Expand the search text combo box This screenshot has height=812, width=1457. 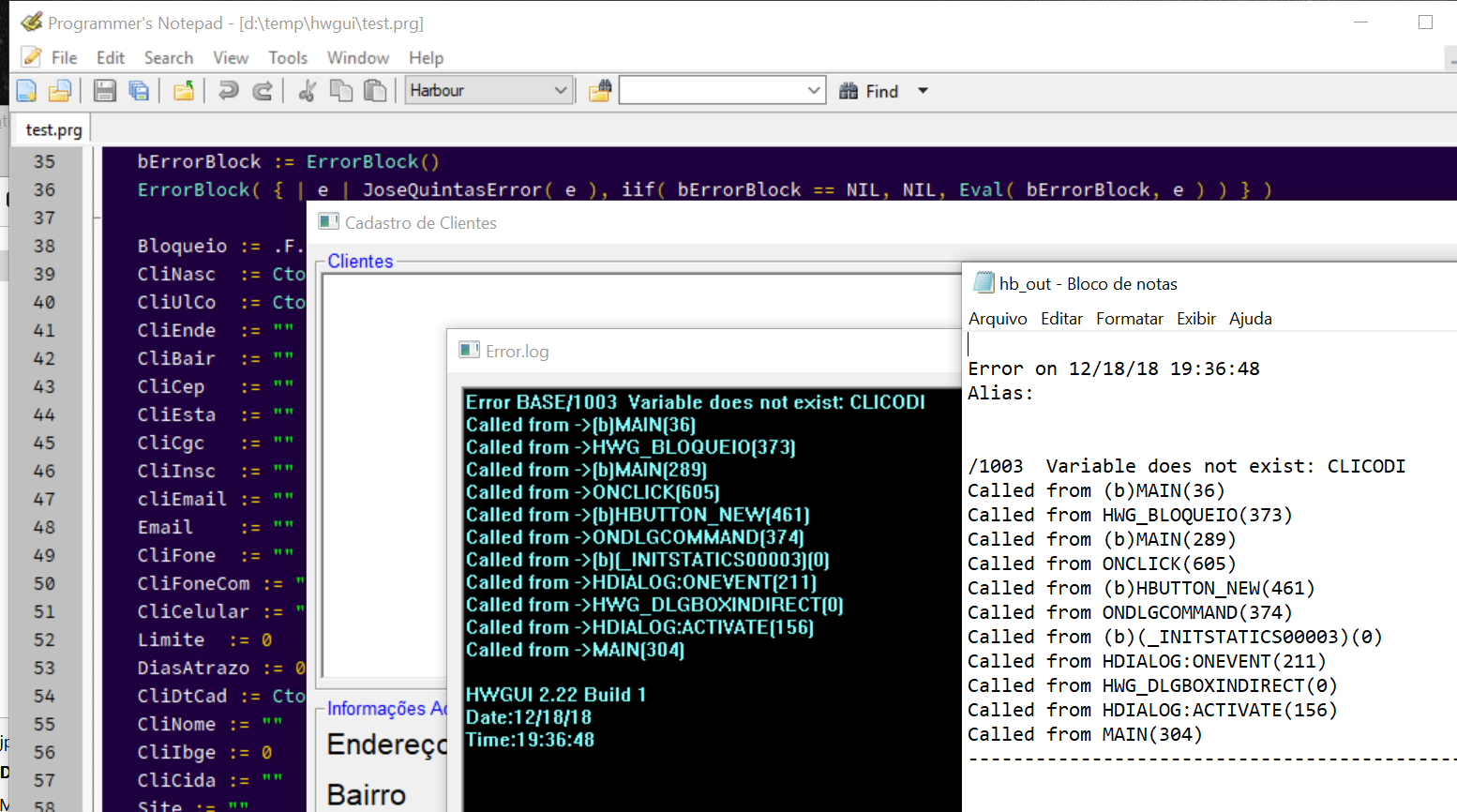tap(813, 91)
